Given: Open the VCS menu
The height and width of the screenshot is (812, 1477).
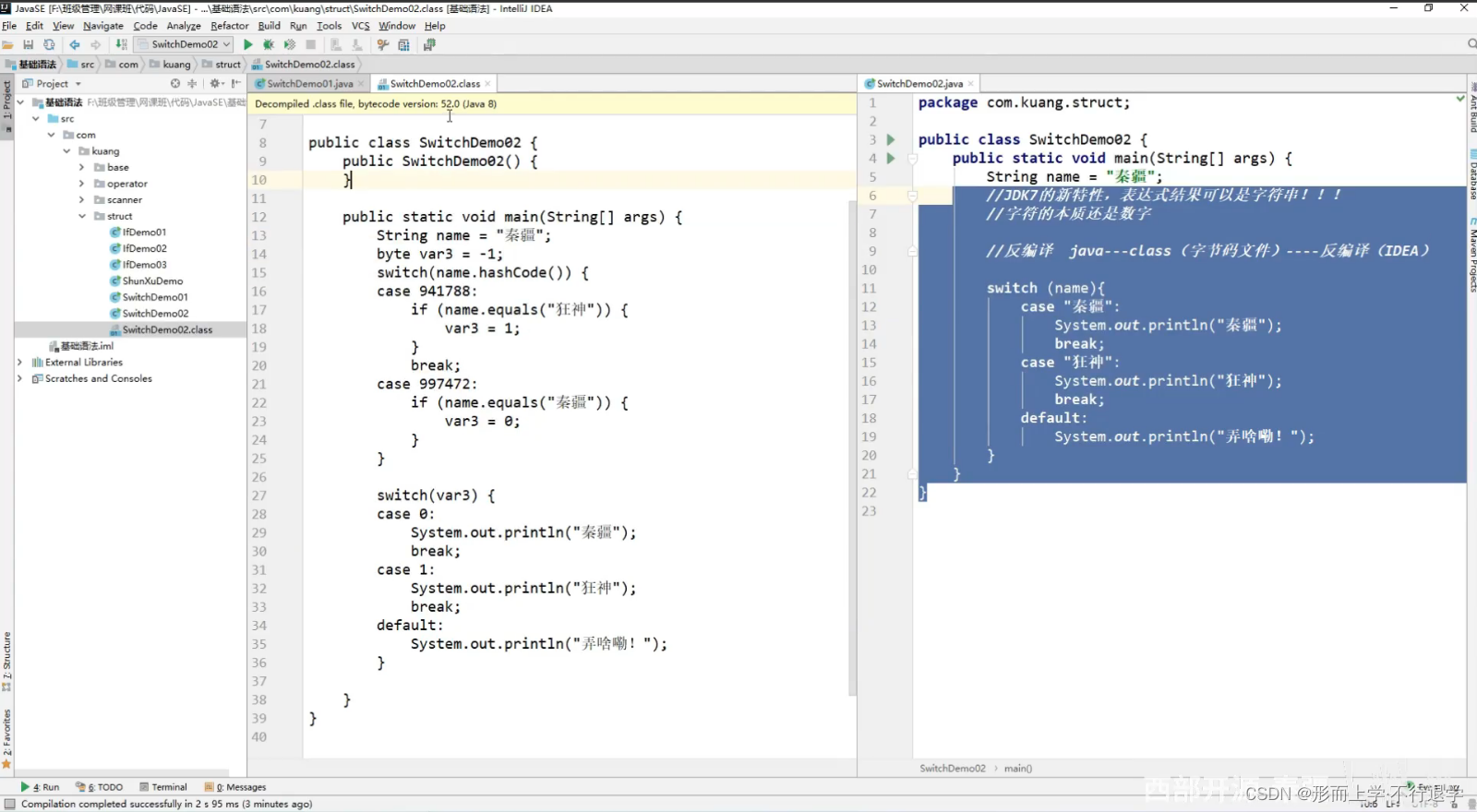Looking at the screenshot, I should point(360,26).
